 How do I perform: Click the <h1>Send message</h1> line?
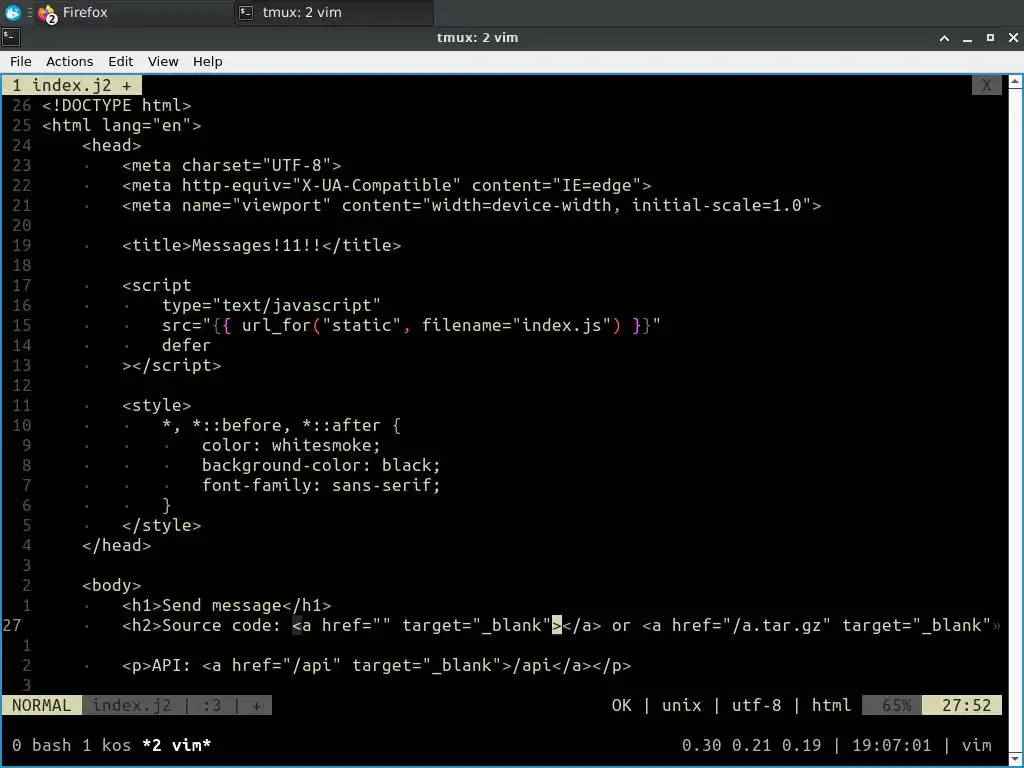coord(227,605)
